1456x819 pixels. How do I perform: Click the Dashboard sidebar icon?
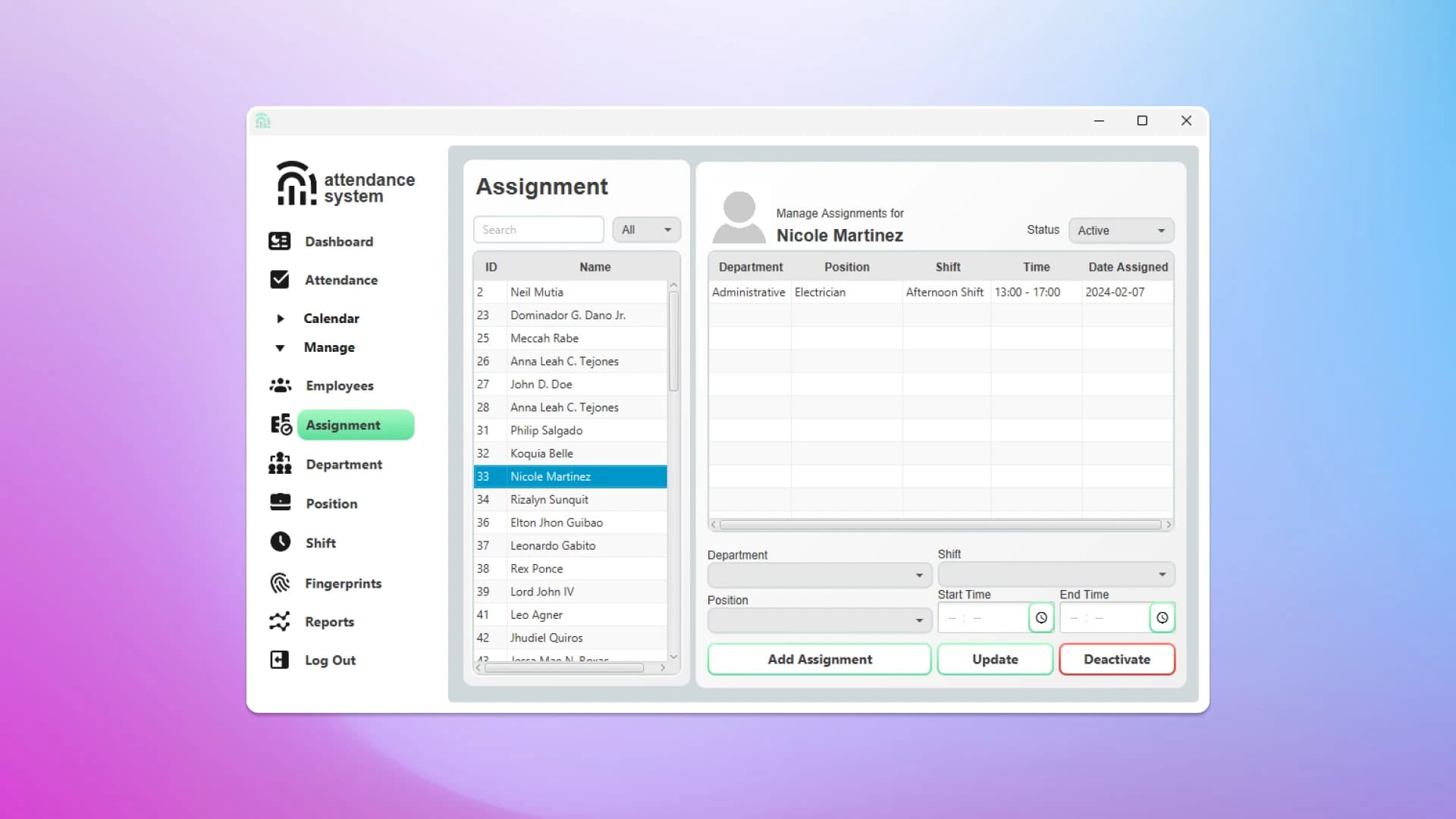[280, 241]
